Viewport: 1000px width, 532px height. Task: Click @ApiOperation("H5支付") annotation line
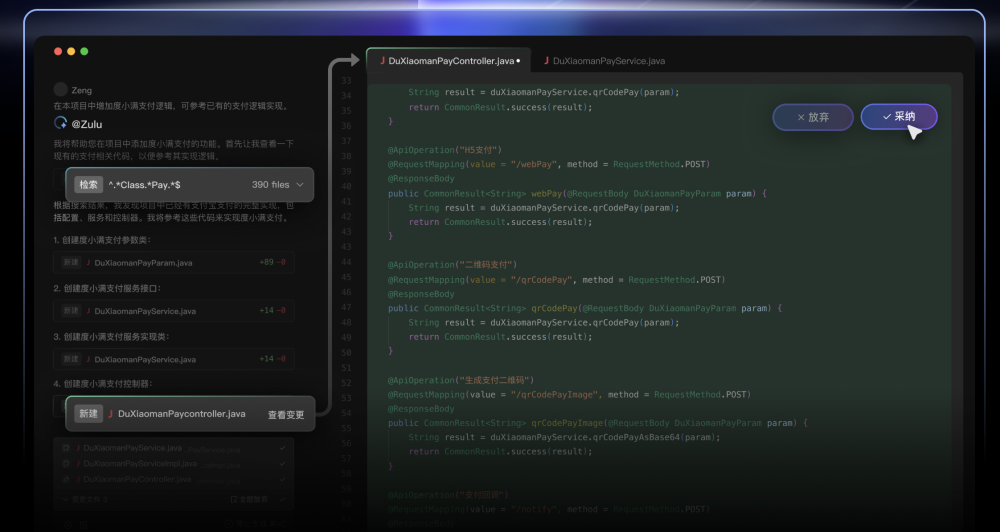click(445, 150)
